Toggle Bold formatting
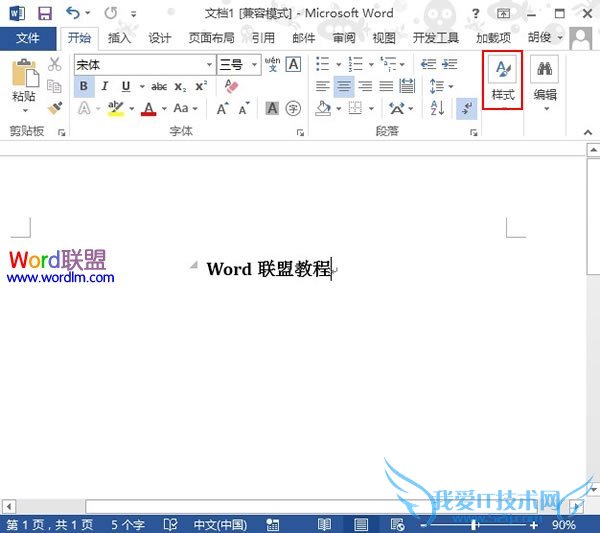This screenshot has width=600, height=533. 84,86
